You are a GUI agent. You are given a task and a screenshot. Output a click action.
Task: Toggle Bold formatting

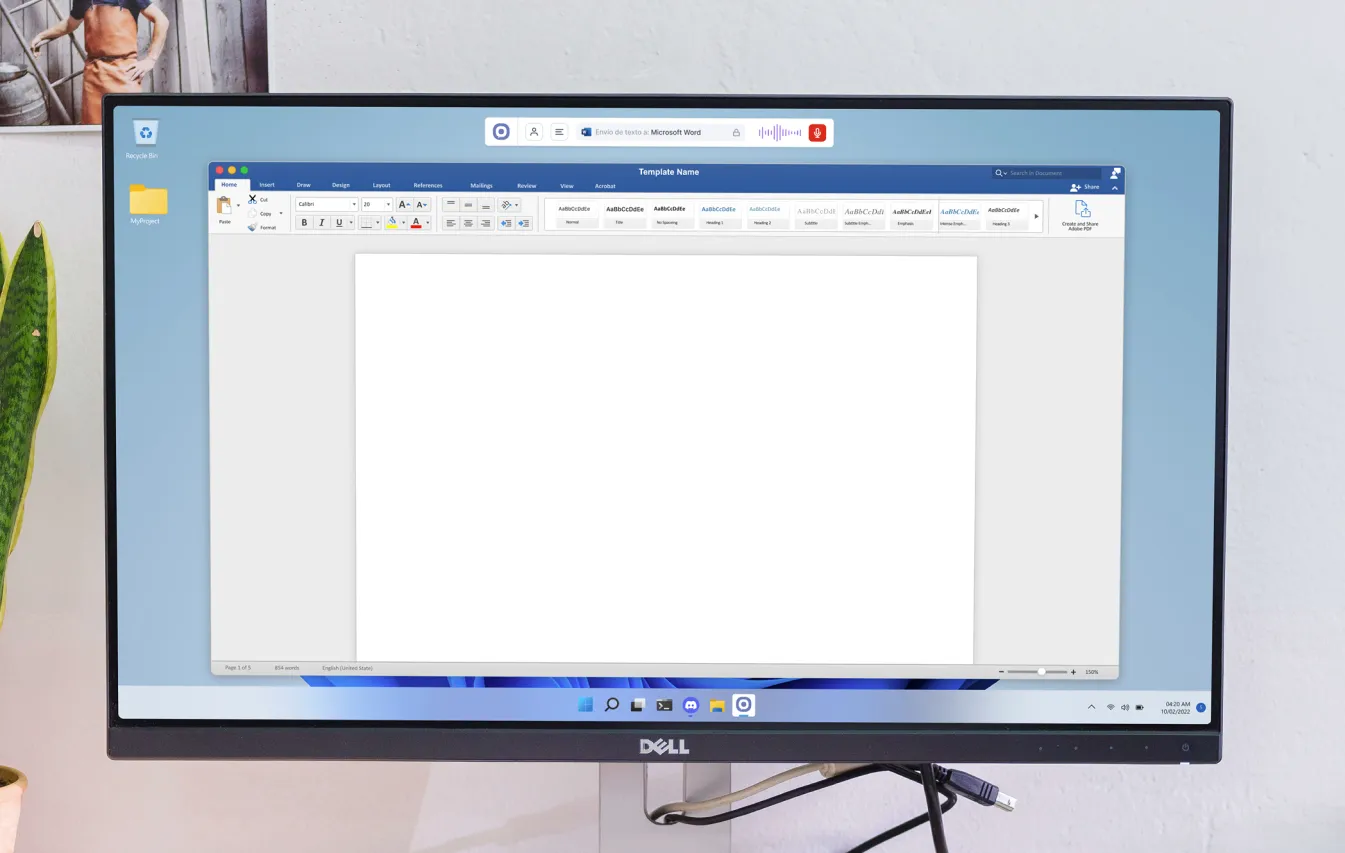click(304, 222)
